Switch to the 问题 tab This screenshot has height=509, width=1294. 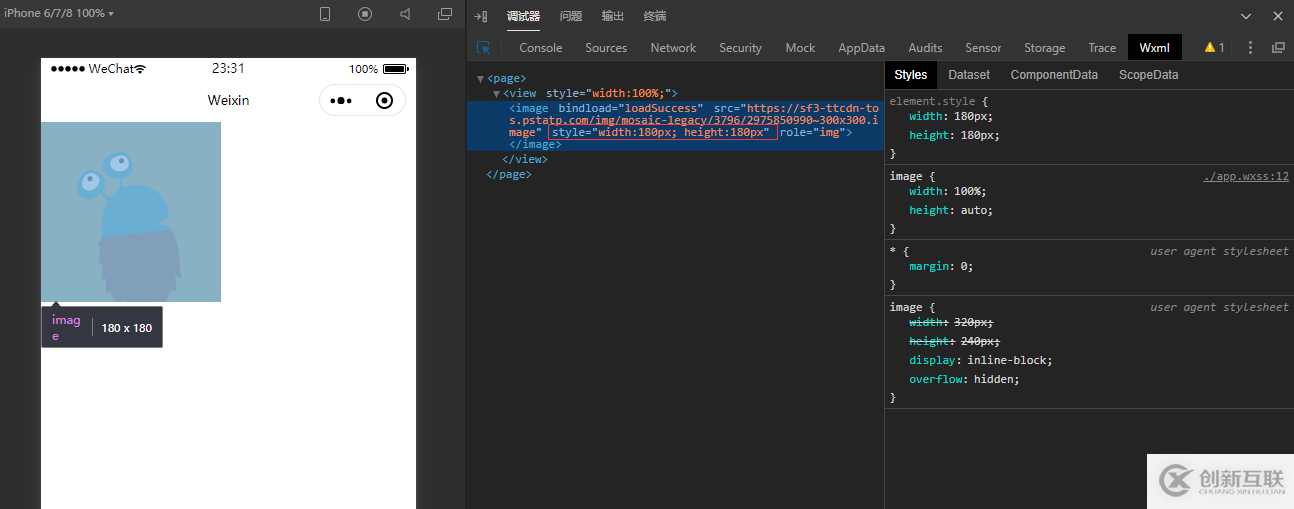pos(571,16)
